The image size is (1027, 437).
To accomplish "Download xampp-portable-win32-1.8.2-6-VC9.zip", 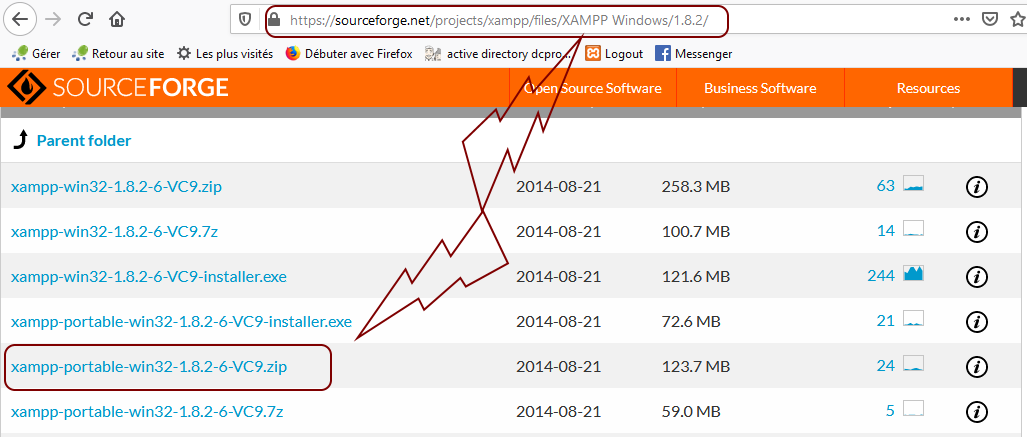I will pyautogui.click(x=149, y=366).
